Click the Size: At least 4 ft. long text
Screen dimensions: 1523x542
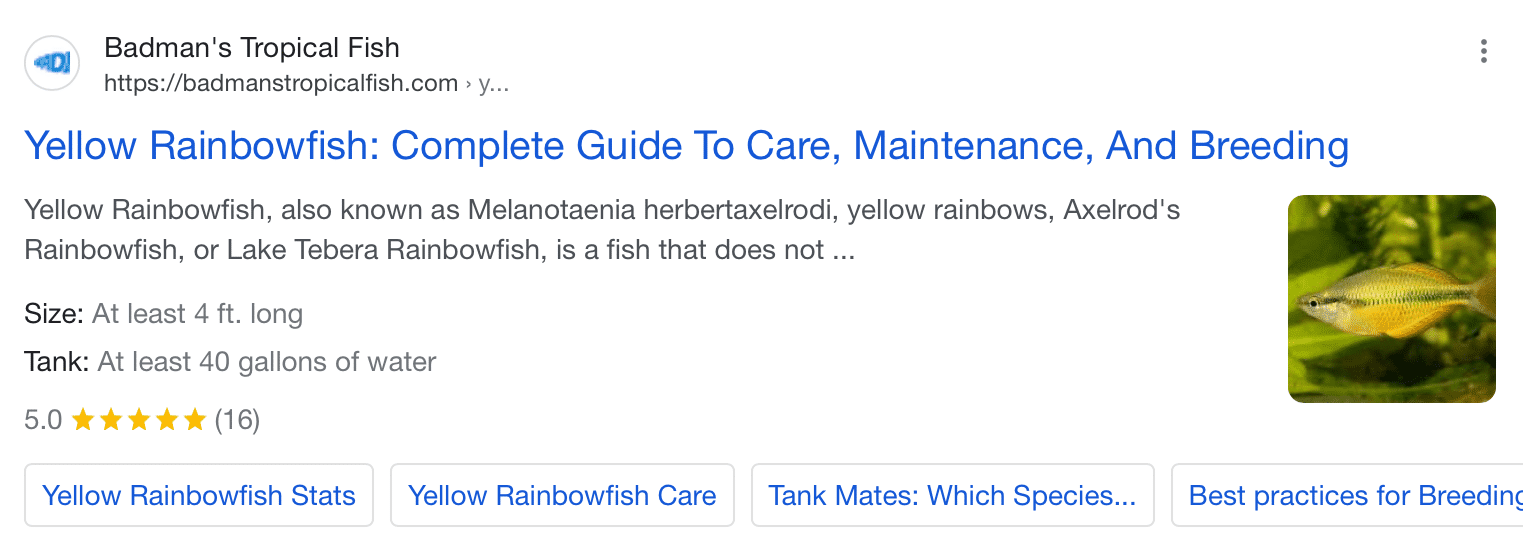(x=164, y=314)
